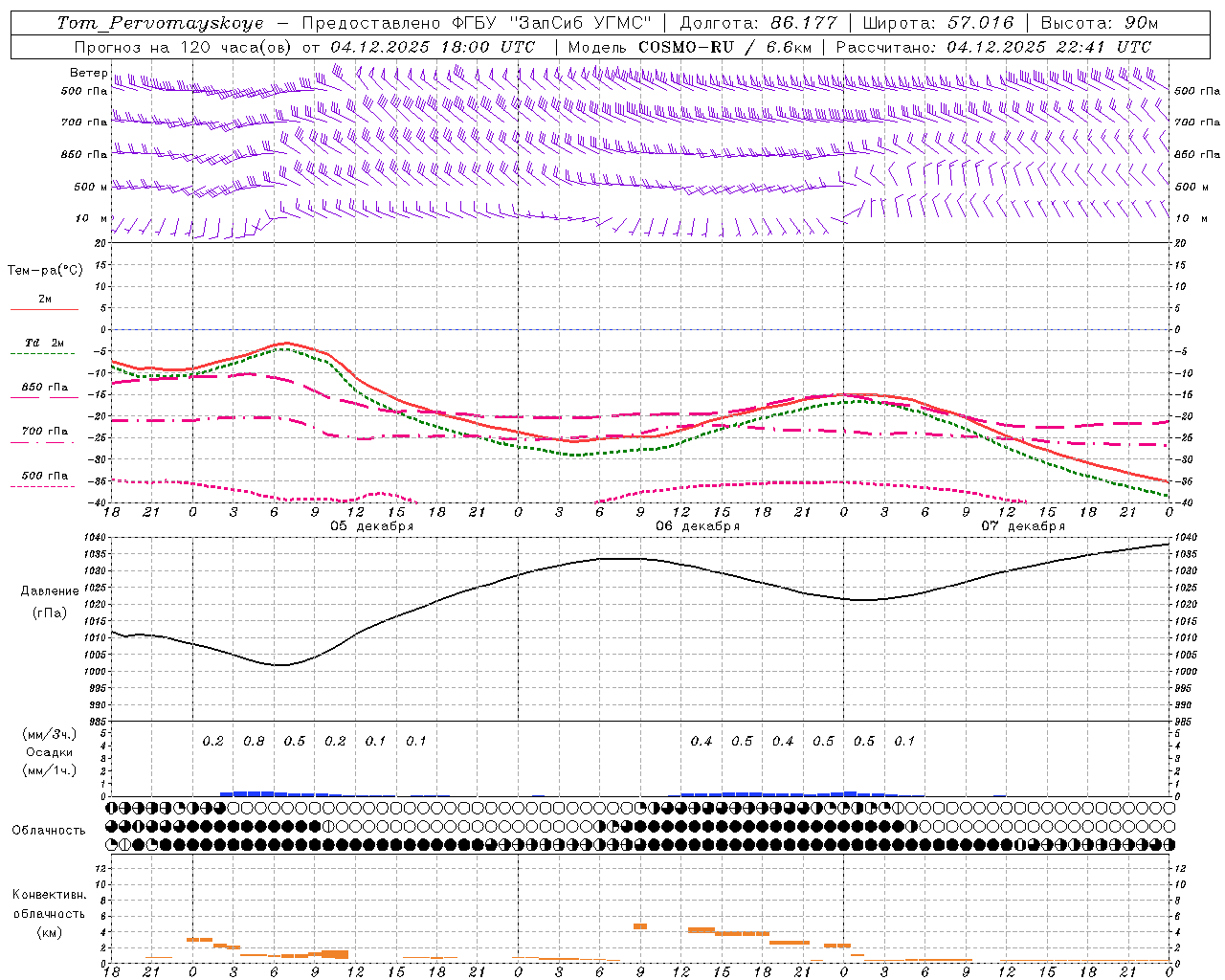Click the 06 декабря date label
This screenshot has width=1225, height=980.
click(698, 526)
